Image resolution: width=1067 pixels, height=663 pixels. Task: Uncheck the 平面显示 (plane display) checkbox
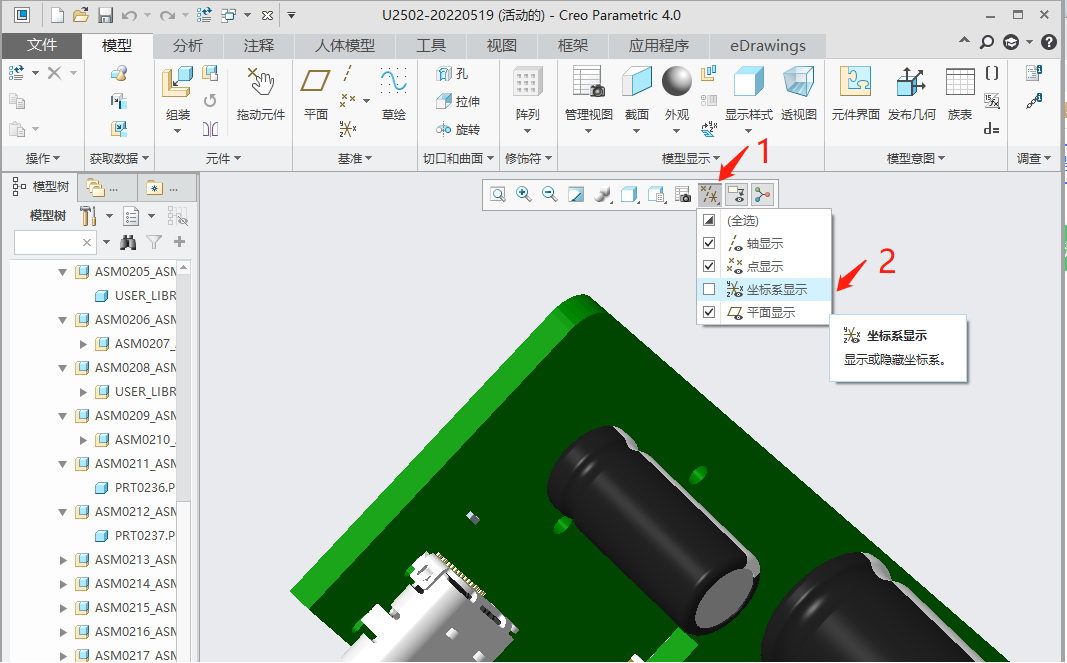(709, 313)
